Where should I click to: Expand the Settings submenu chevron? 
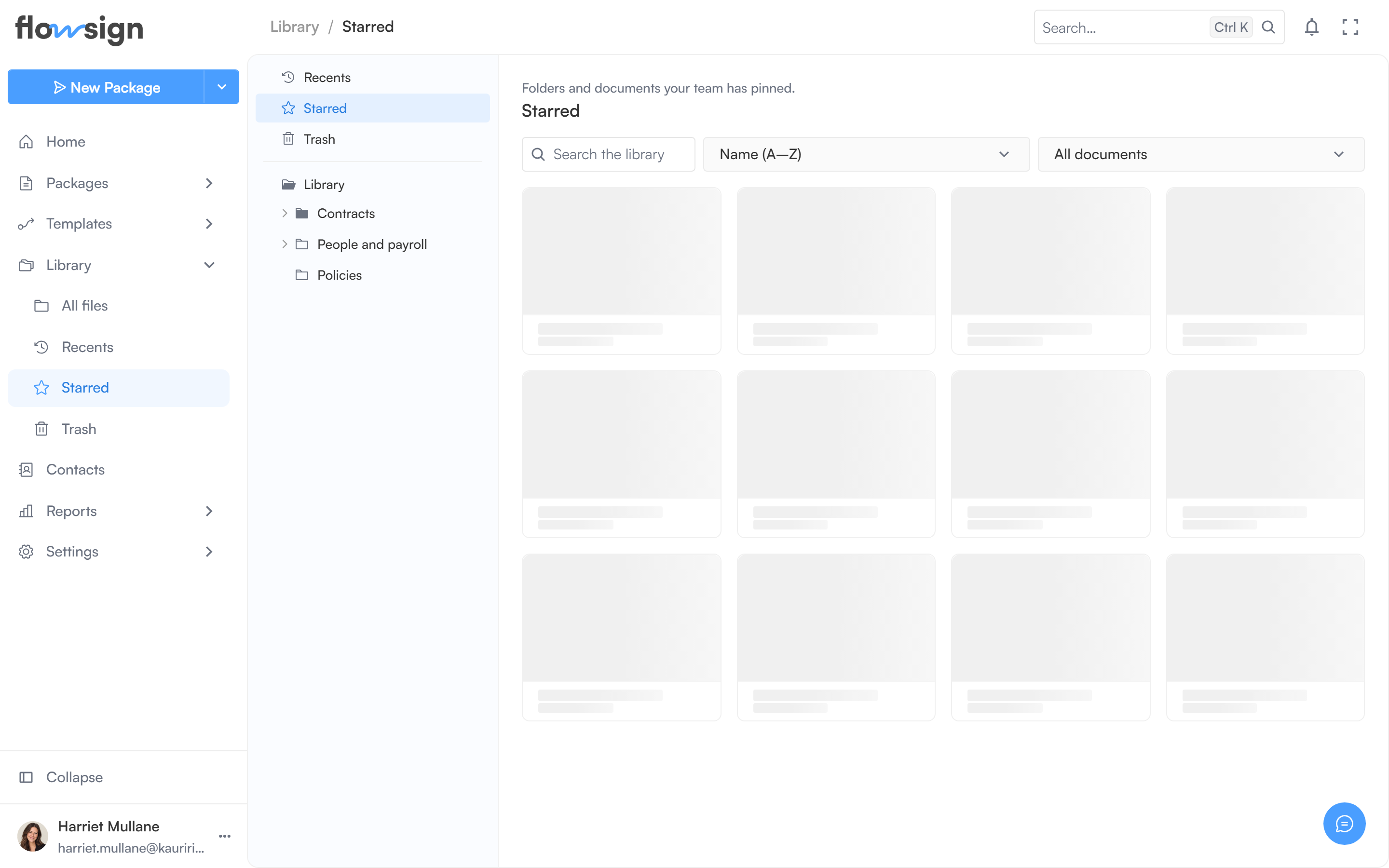click(209, 552)
